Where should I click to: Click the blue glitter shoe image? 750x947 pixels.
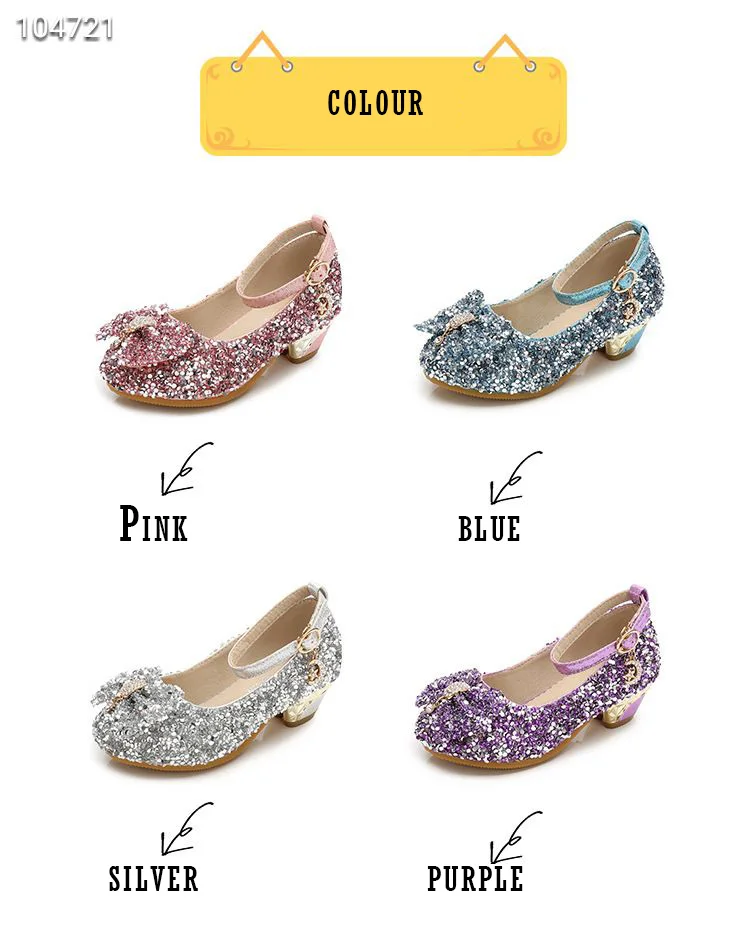click(539, 311)
